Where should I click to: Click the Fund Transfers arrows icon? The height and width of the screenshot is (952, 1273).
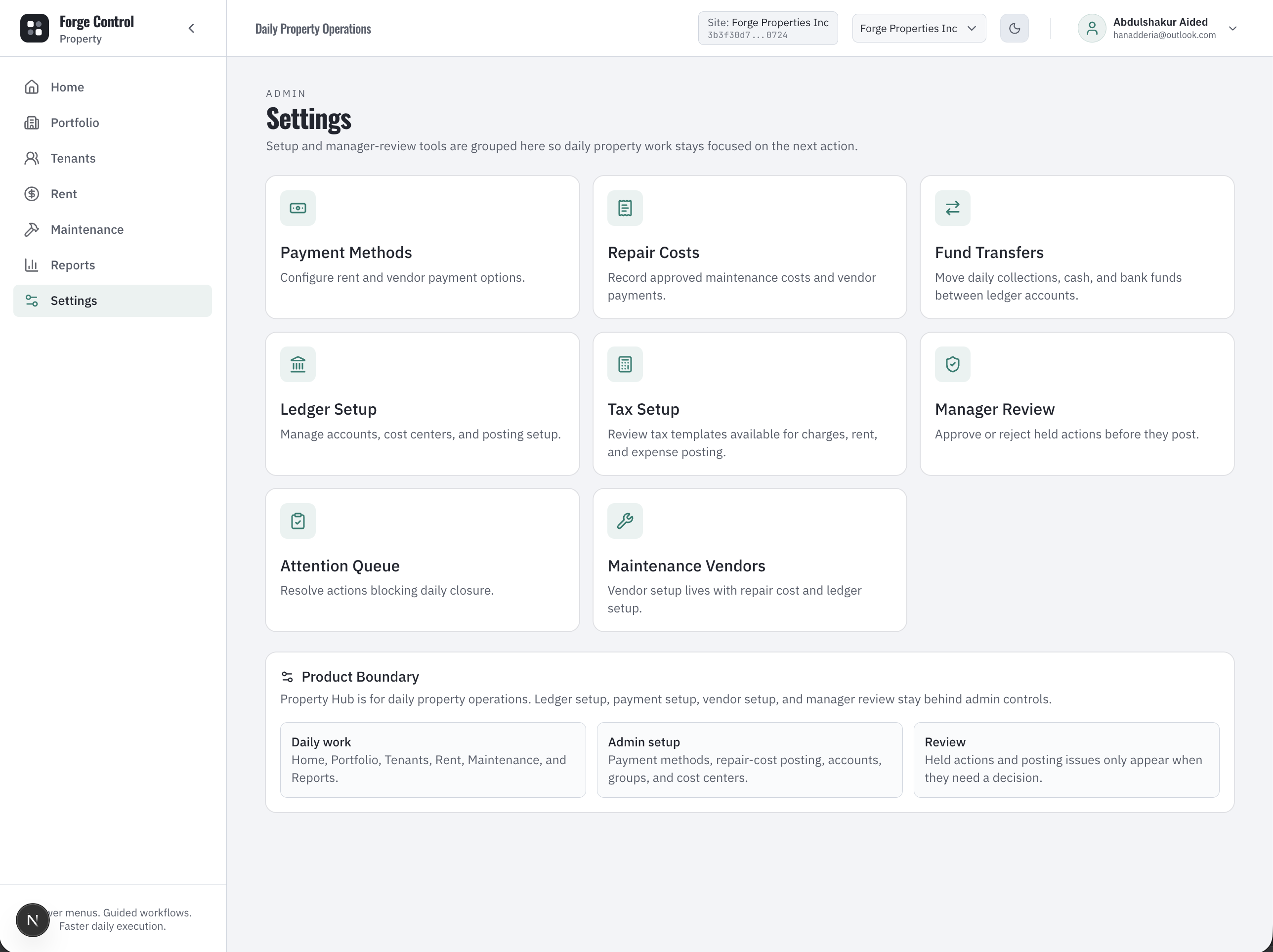952,208
